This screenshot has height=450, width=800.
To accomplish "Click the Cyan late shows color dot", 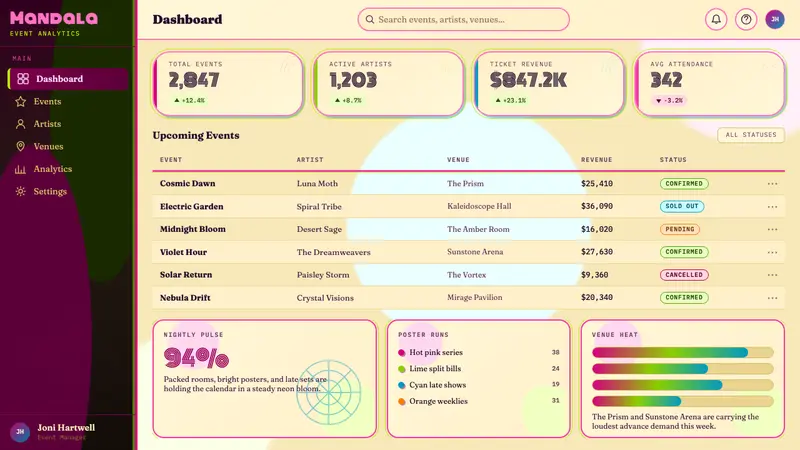I will point(402,385).
